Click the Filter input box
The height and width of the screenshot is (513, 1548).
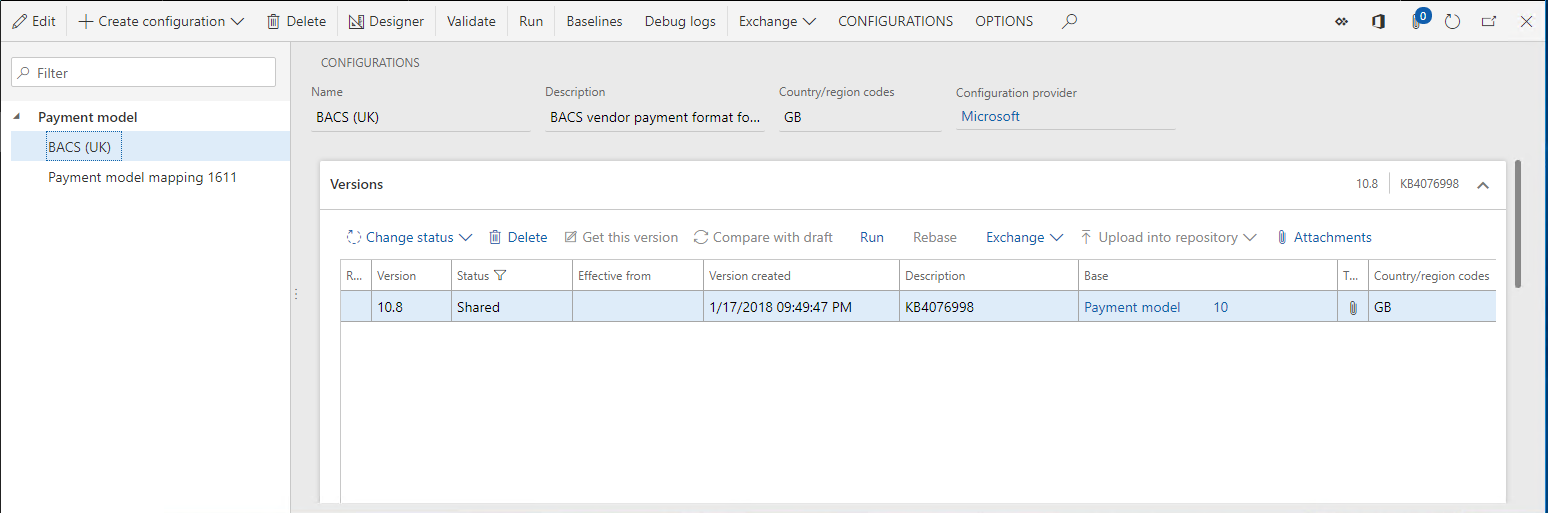click(x=143, y=72)
